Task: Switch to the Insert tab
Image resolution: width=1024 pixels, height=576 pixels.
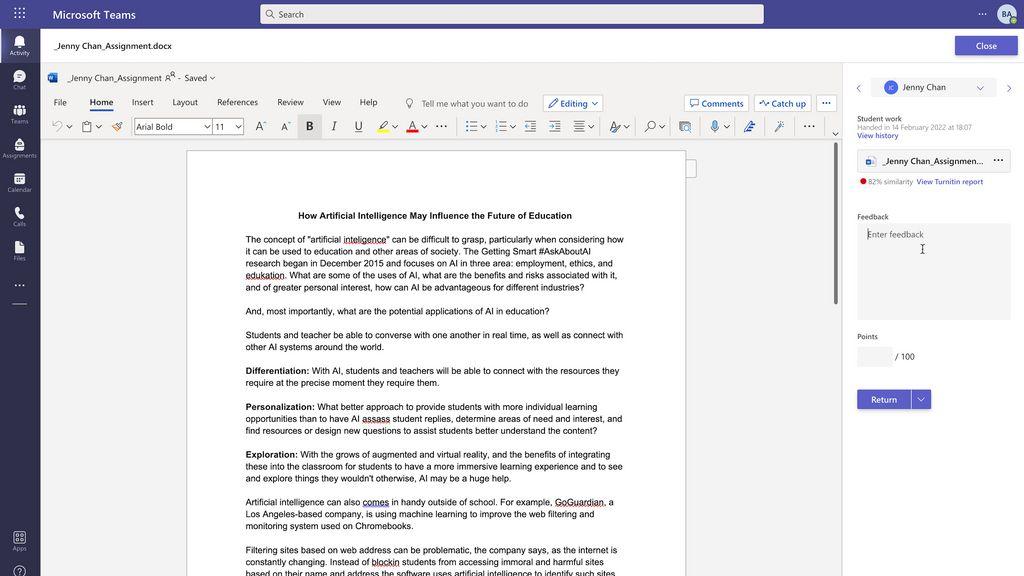Action: (142, 103)
